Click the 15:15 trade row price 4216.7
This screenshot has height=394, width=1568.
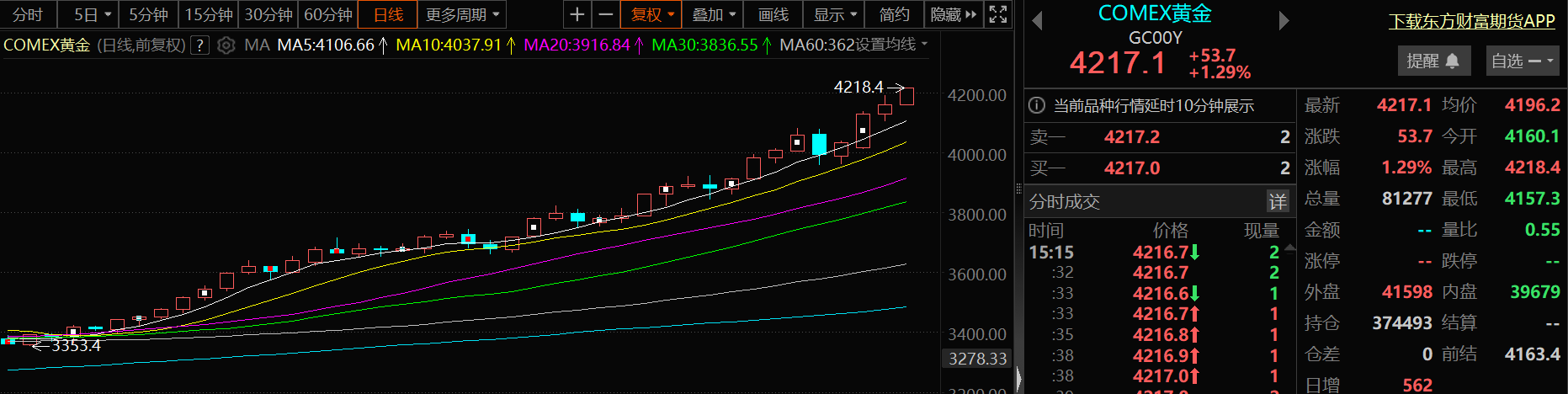point(1161,252)
